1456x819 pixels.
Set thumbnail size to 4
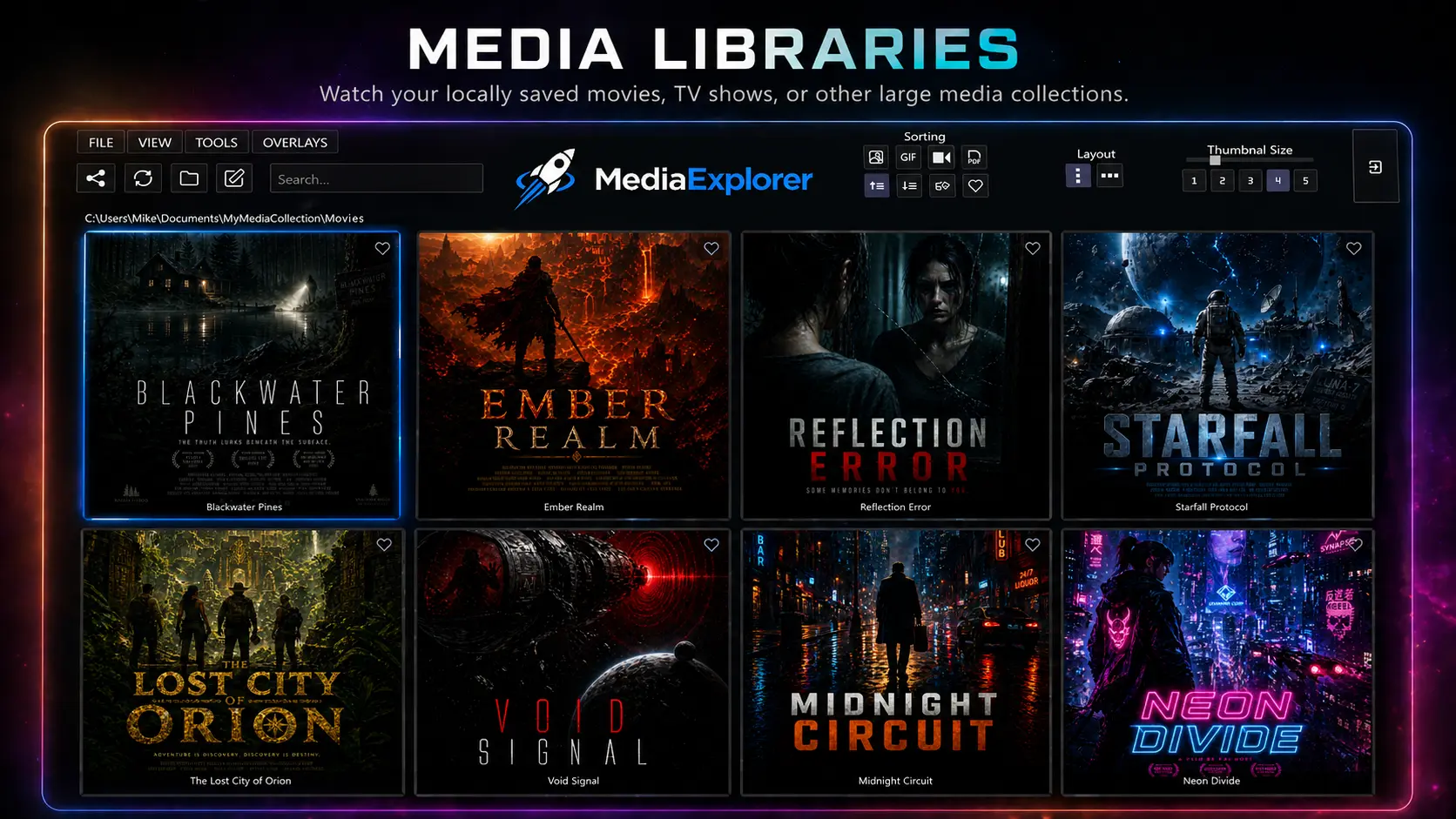1277,181
